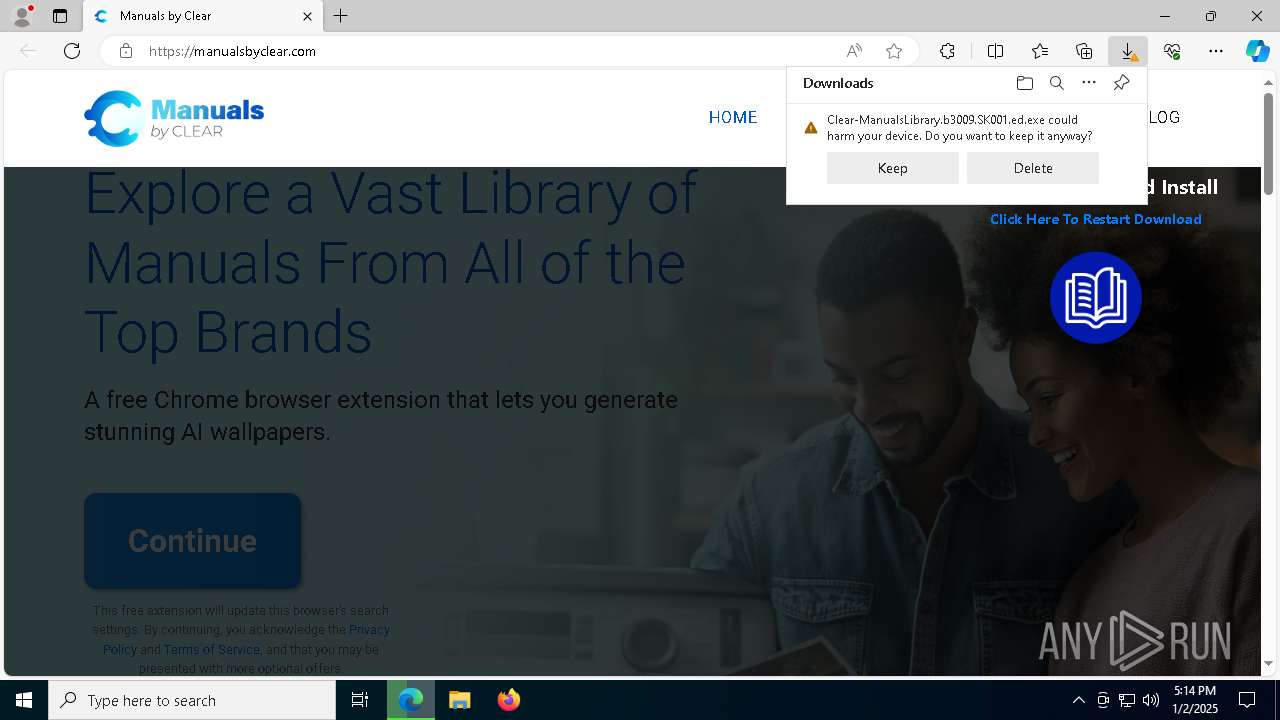Open the Favorites list icon

click(1040, 51)
